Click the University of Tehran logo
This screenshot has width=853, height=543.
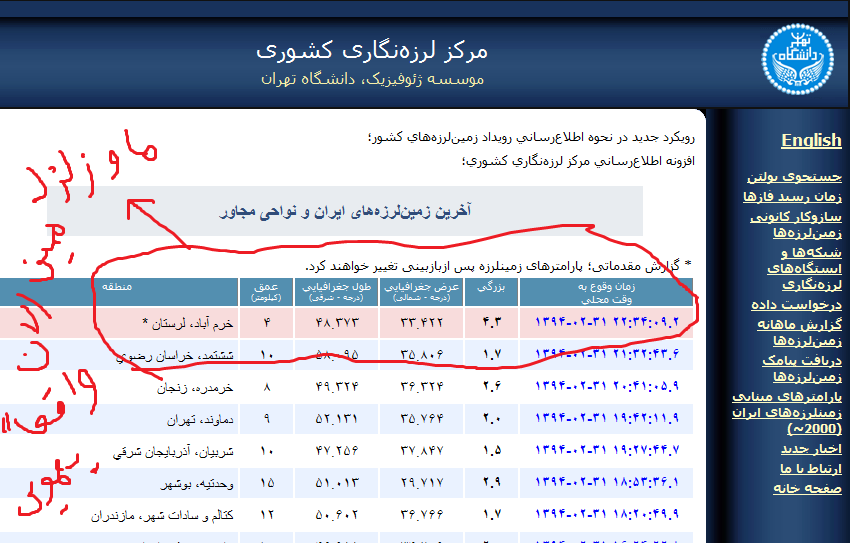point(798,59)
